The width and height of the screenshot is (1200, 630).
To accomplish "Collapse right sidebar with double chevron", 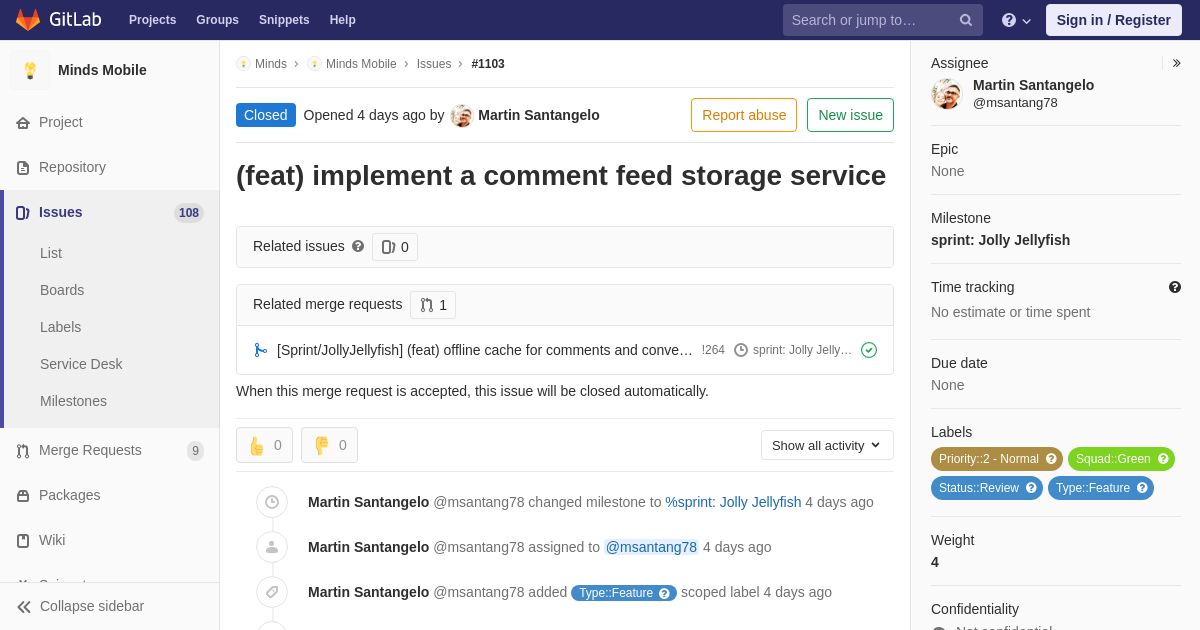I will pos(1176,63).
